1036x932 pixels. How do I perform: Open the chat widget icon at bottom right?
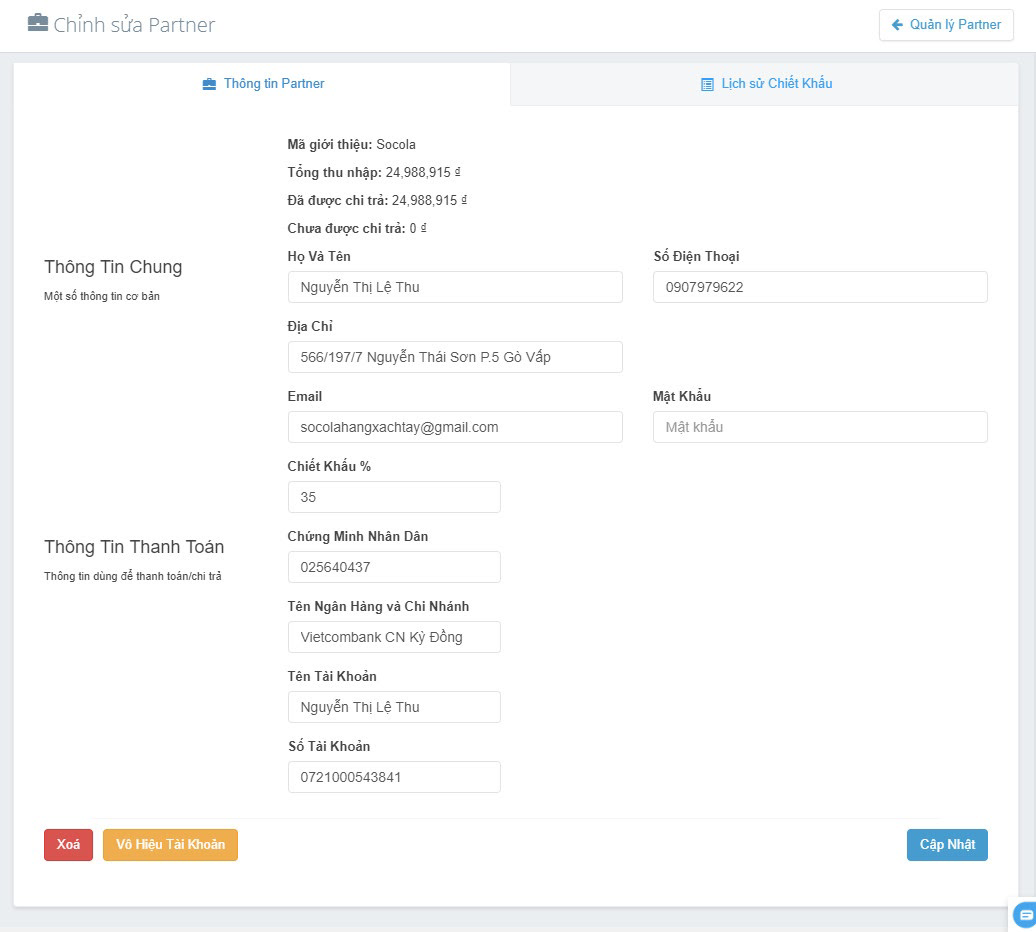pyautogui.click(x=1025, y=915)
